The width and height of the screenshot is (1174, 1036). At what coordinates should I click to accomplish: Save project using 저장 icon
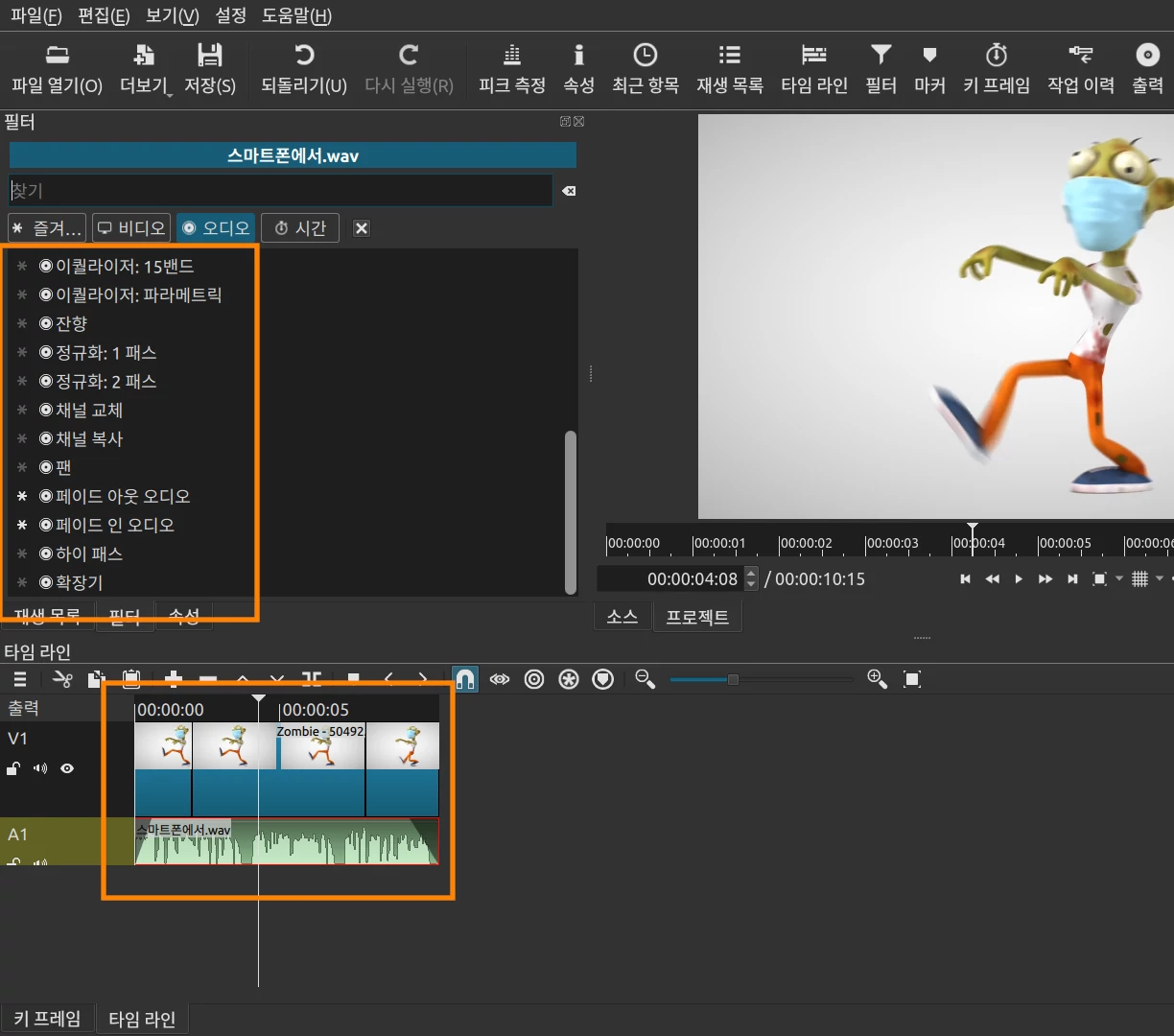click(x=209, y=68)
